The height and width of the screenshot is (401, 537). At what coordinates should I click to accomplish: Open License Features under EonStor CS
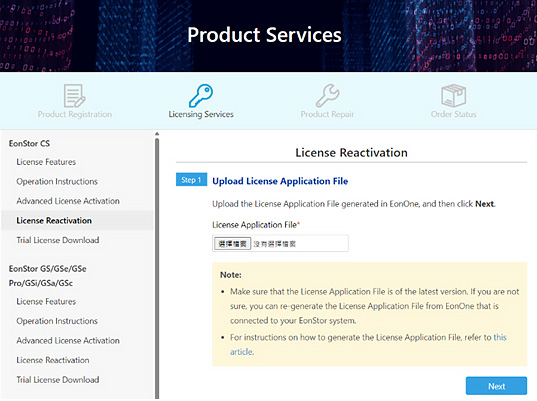point(46,162)
